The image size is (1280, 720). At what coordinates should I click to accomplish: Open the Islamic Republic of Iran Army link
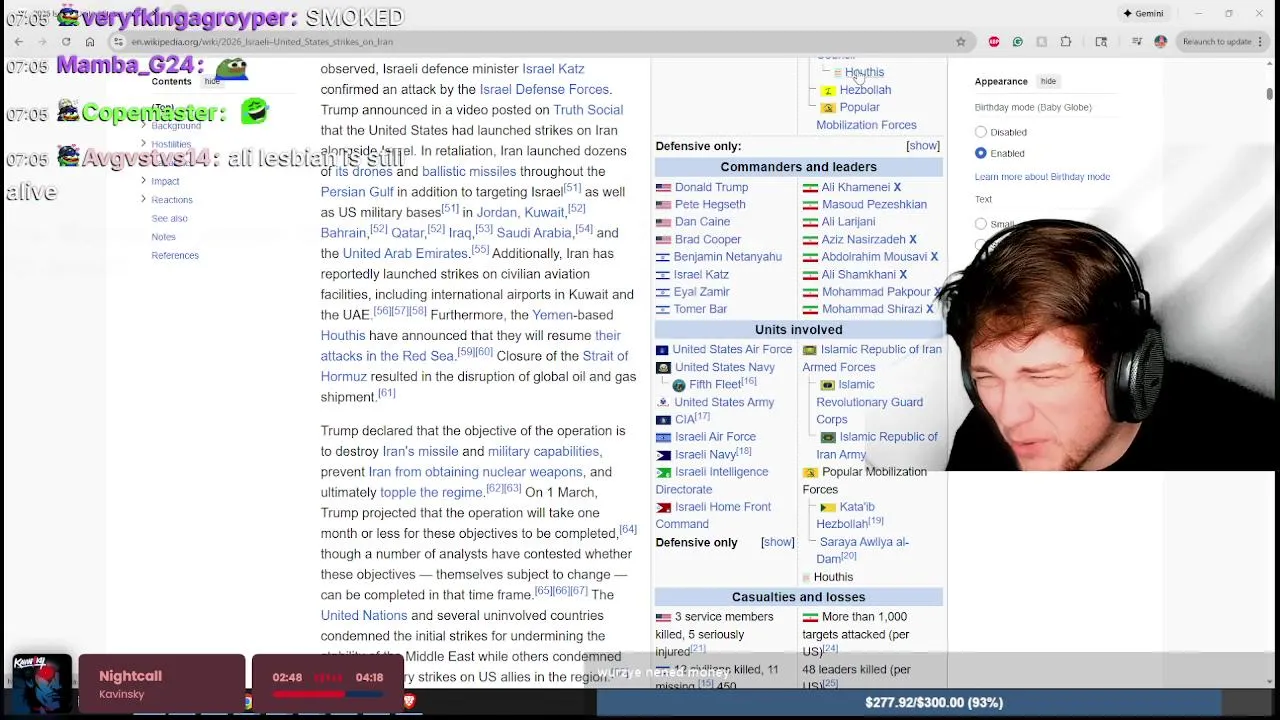pos(877,446)
